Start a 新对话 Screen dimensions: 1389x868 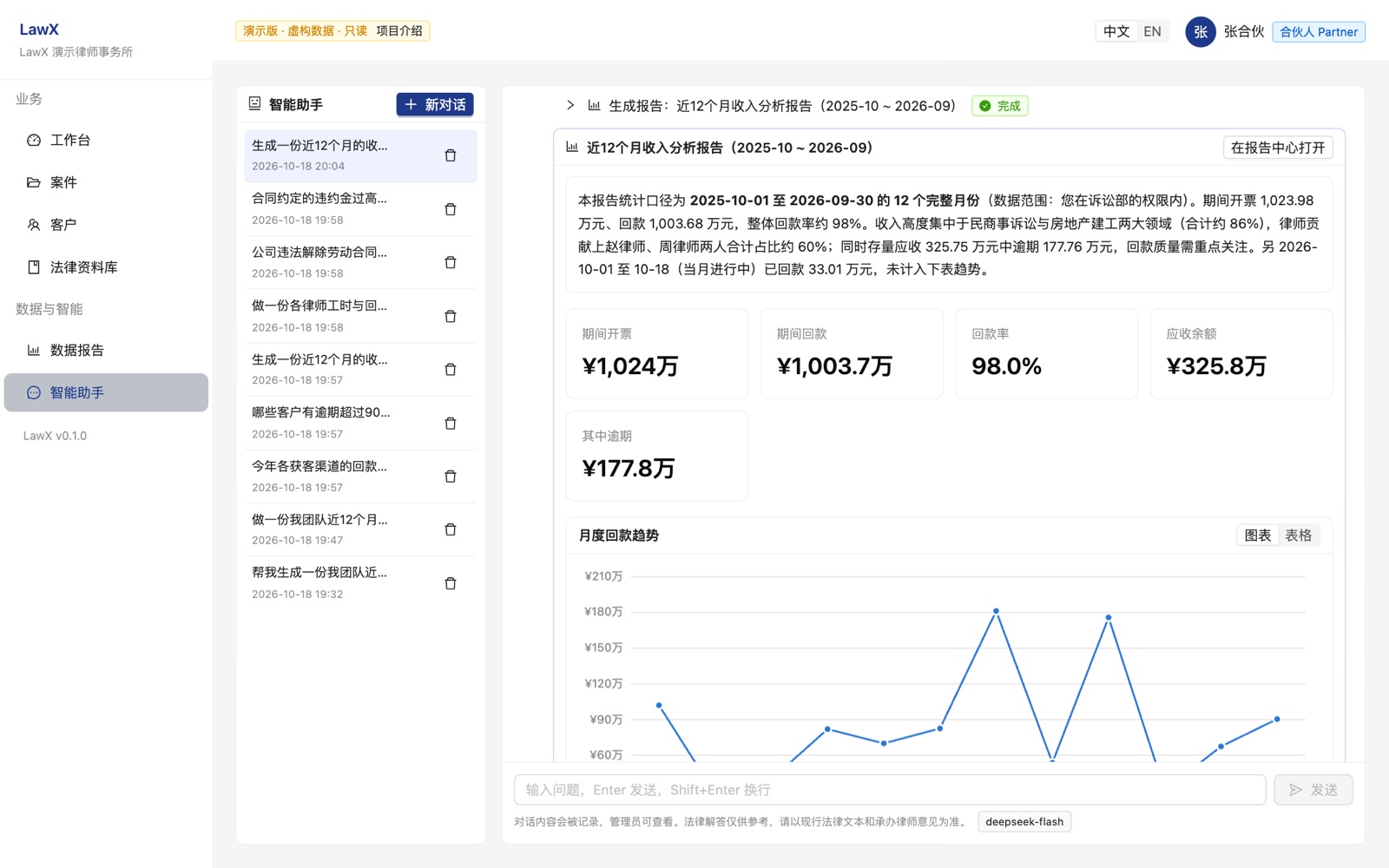[x=435, y=104]
